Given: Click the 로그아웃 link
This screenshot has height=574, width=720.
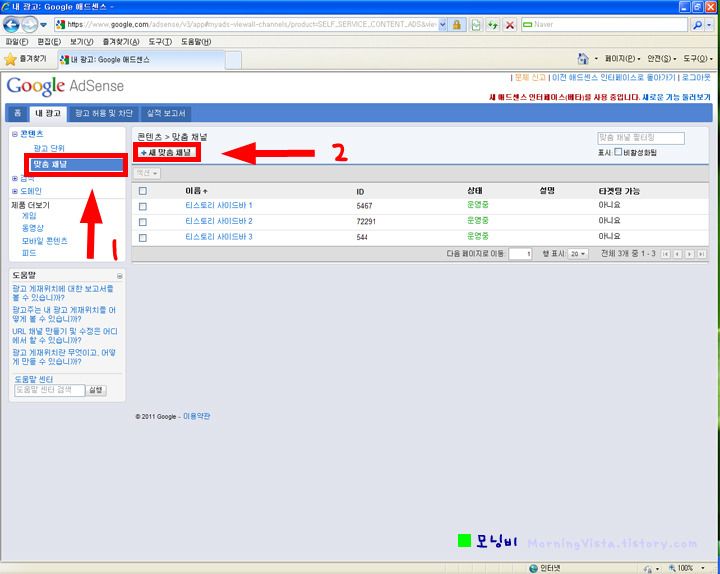Looking at the screenshot, I should point(696,78).
